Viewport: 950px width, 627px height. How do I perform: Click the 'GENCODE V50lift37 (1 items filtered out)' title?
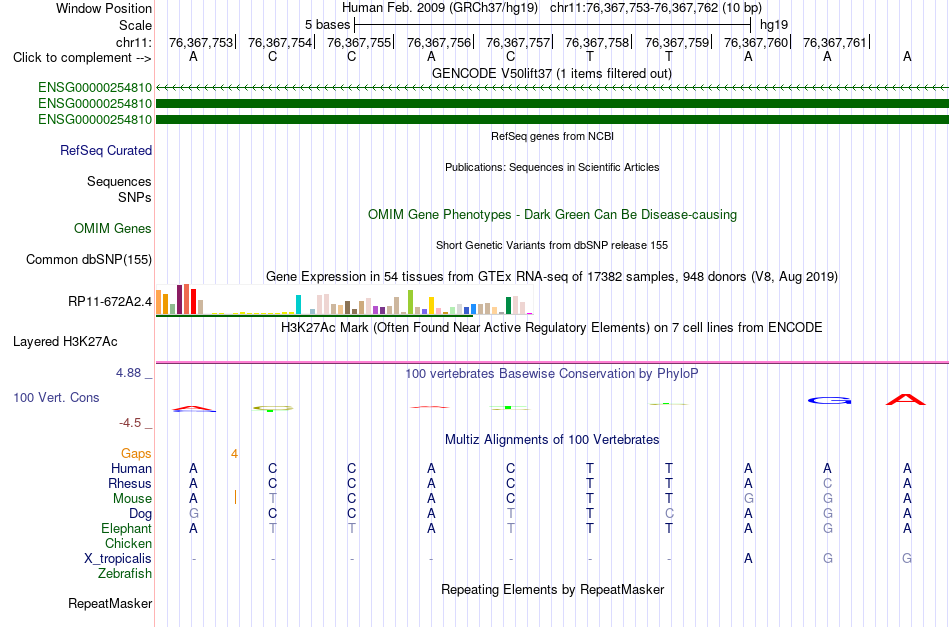tap(552, 73)
